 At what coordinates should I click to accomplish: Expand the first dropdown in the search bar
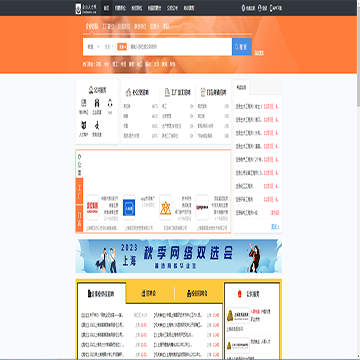pos(93,47)
